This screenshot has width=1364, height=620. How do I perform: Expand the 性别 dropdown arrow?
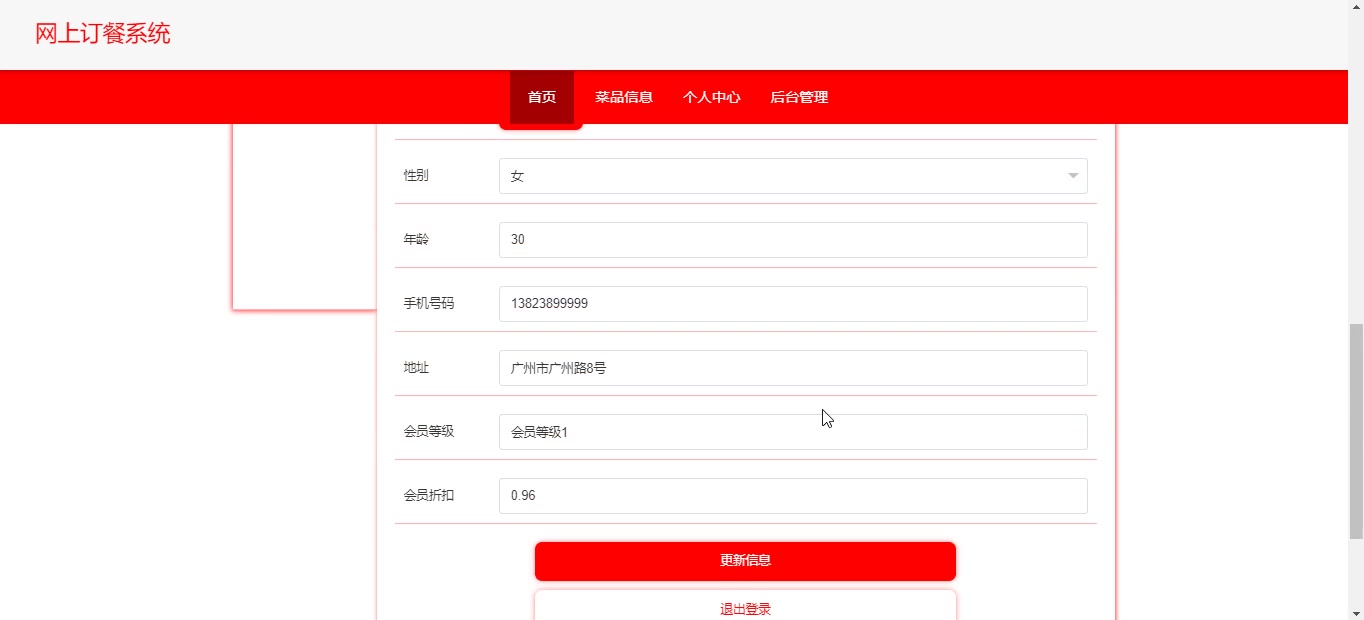pos(1073,176)
